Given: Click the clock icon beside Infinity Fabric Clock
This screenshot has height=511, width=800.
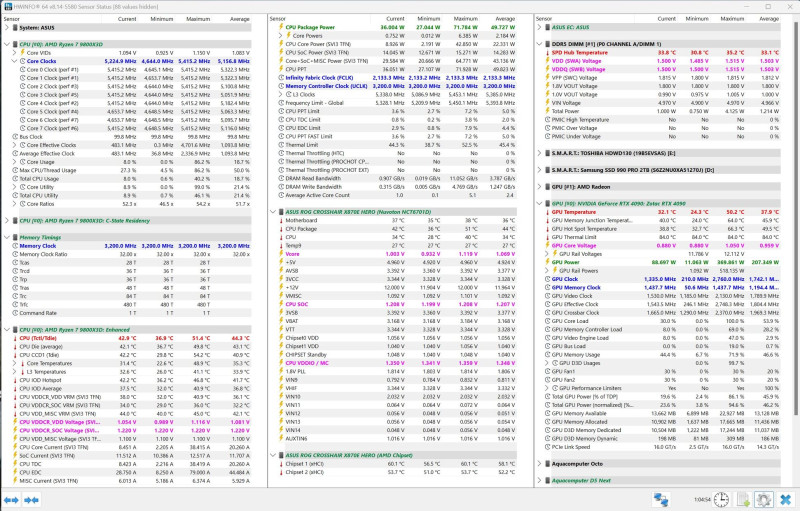Looking at the screenshot, I should [x=281, y=78].
